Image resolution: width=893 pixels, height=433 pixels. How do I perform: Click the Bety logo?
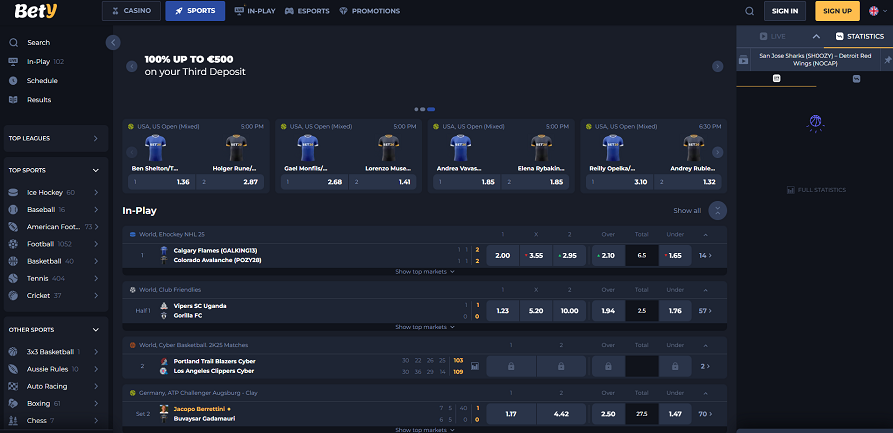click(36, 10)
